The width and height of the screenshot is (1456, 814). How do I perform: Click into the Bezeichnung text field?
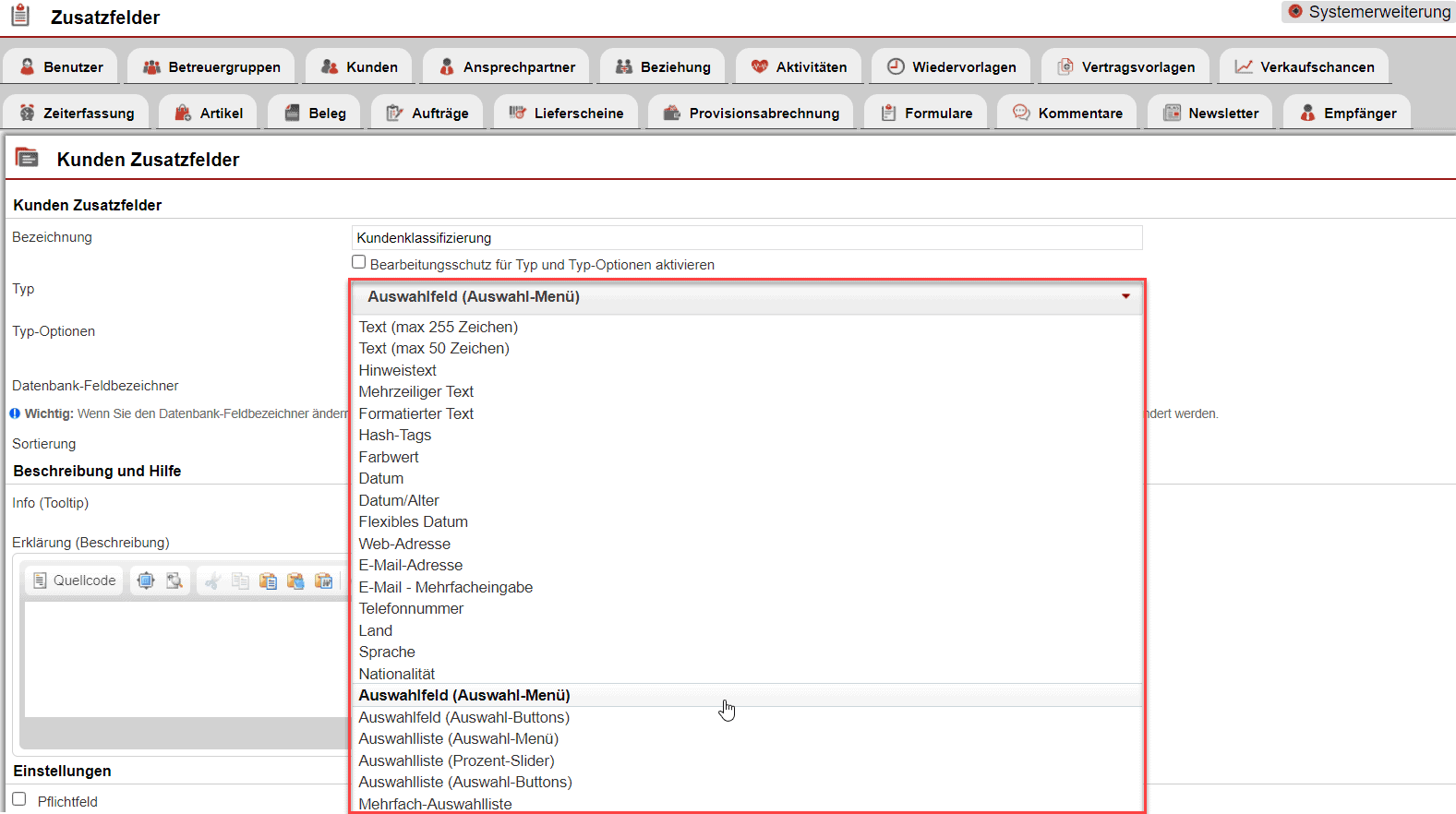(746, 238)
